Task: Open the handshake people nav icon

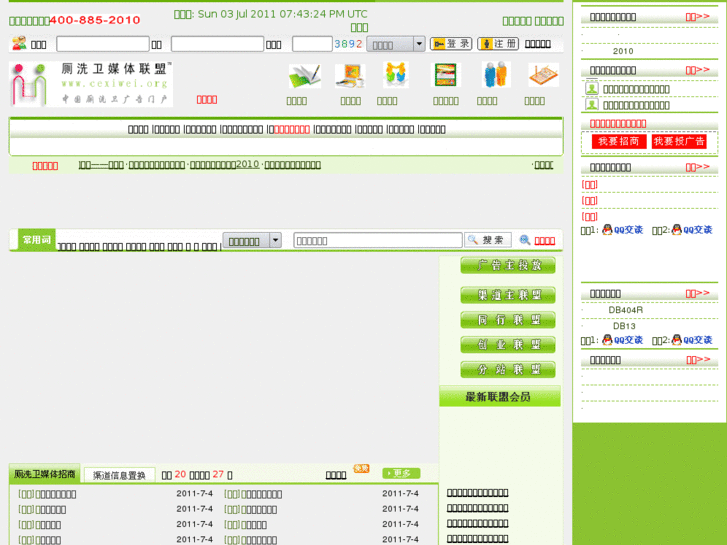Action: (395, 75)
